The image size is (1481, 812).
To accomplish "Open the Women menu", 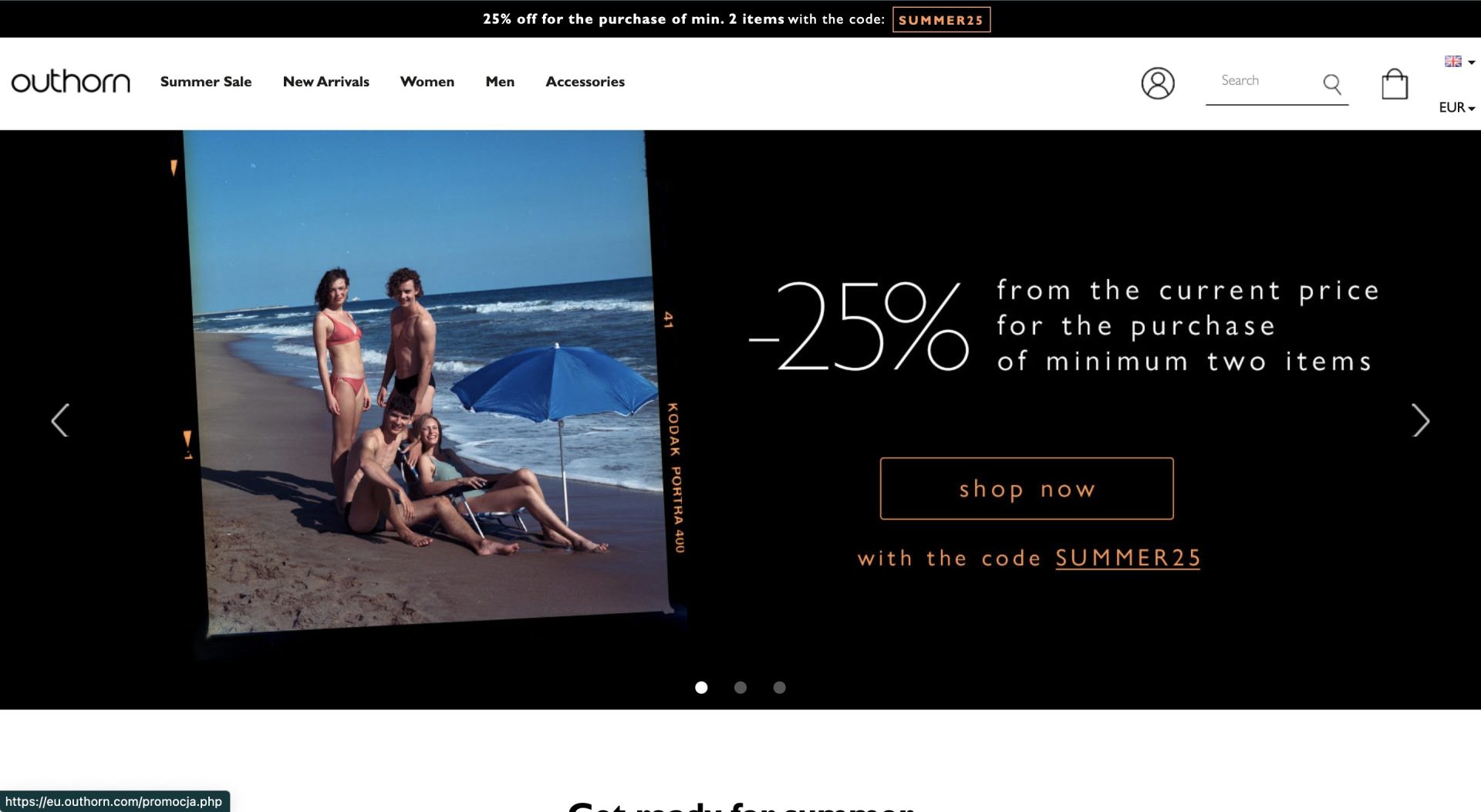I will (427, 82).
